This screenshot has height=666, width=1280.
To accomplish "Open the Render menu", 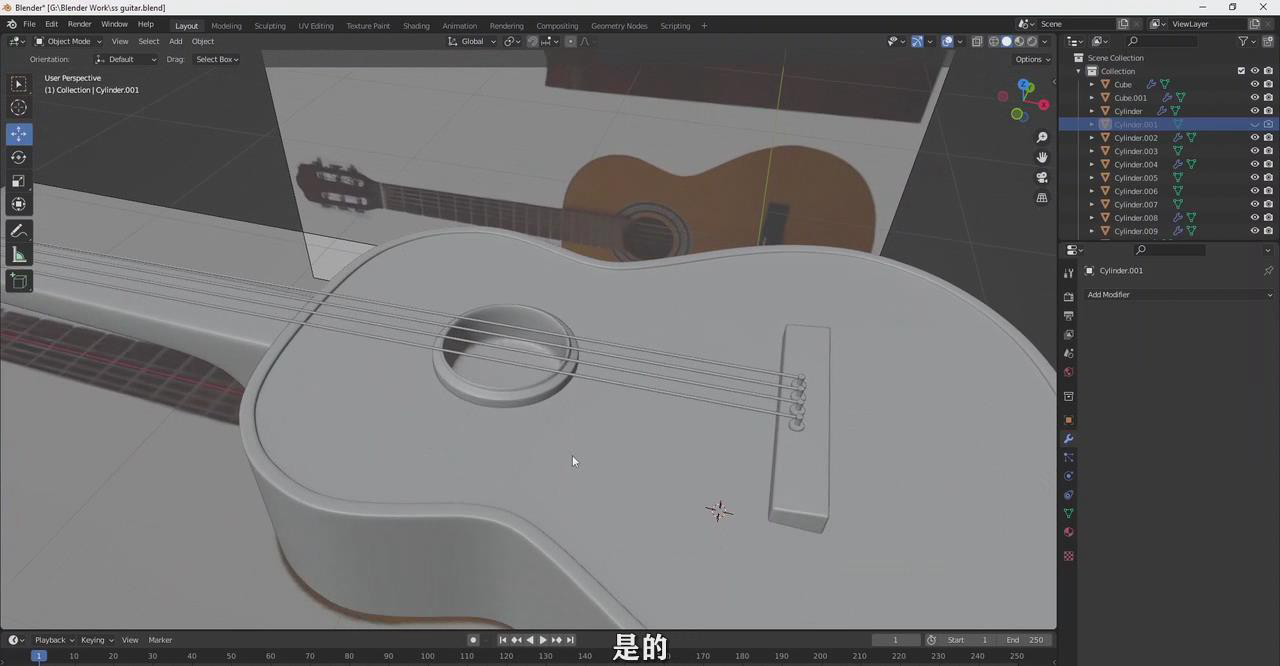I will (x=79, y=24).
